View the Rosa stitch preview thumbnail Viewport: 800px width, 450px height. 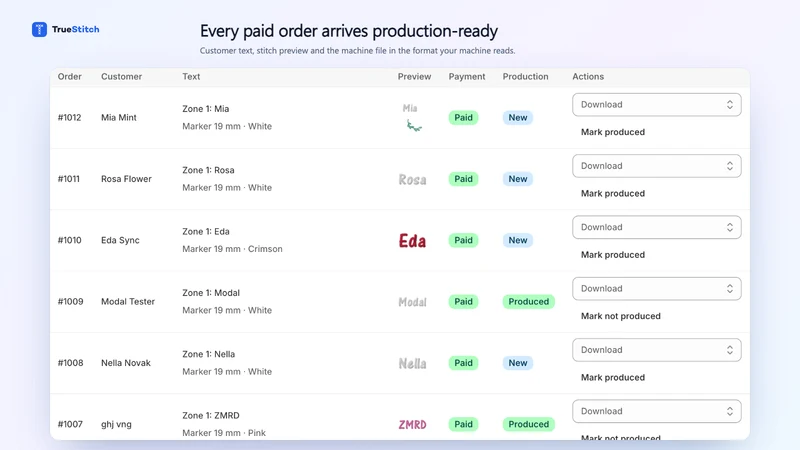pos(412,180)
